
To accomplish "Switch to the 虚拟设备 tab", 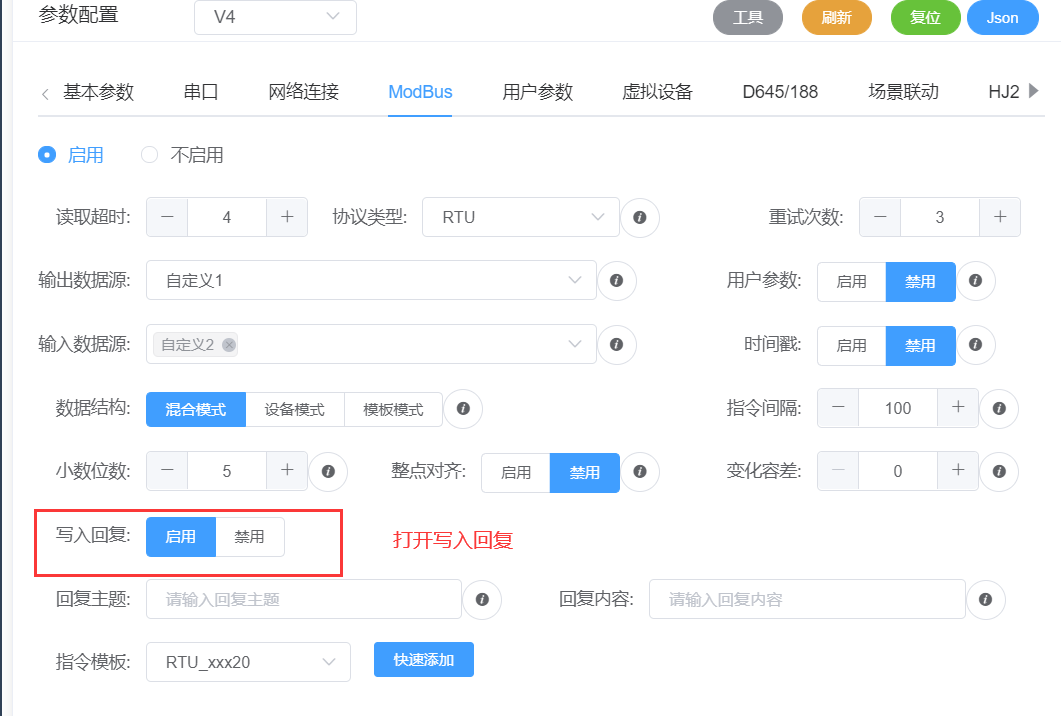I will click(657, 92).
